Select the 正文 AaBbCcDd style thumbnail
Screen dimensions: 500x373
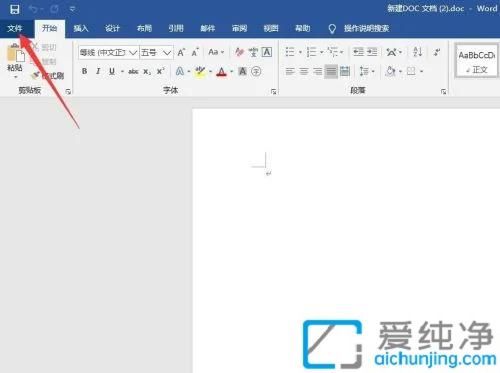tap(477, 61)
